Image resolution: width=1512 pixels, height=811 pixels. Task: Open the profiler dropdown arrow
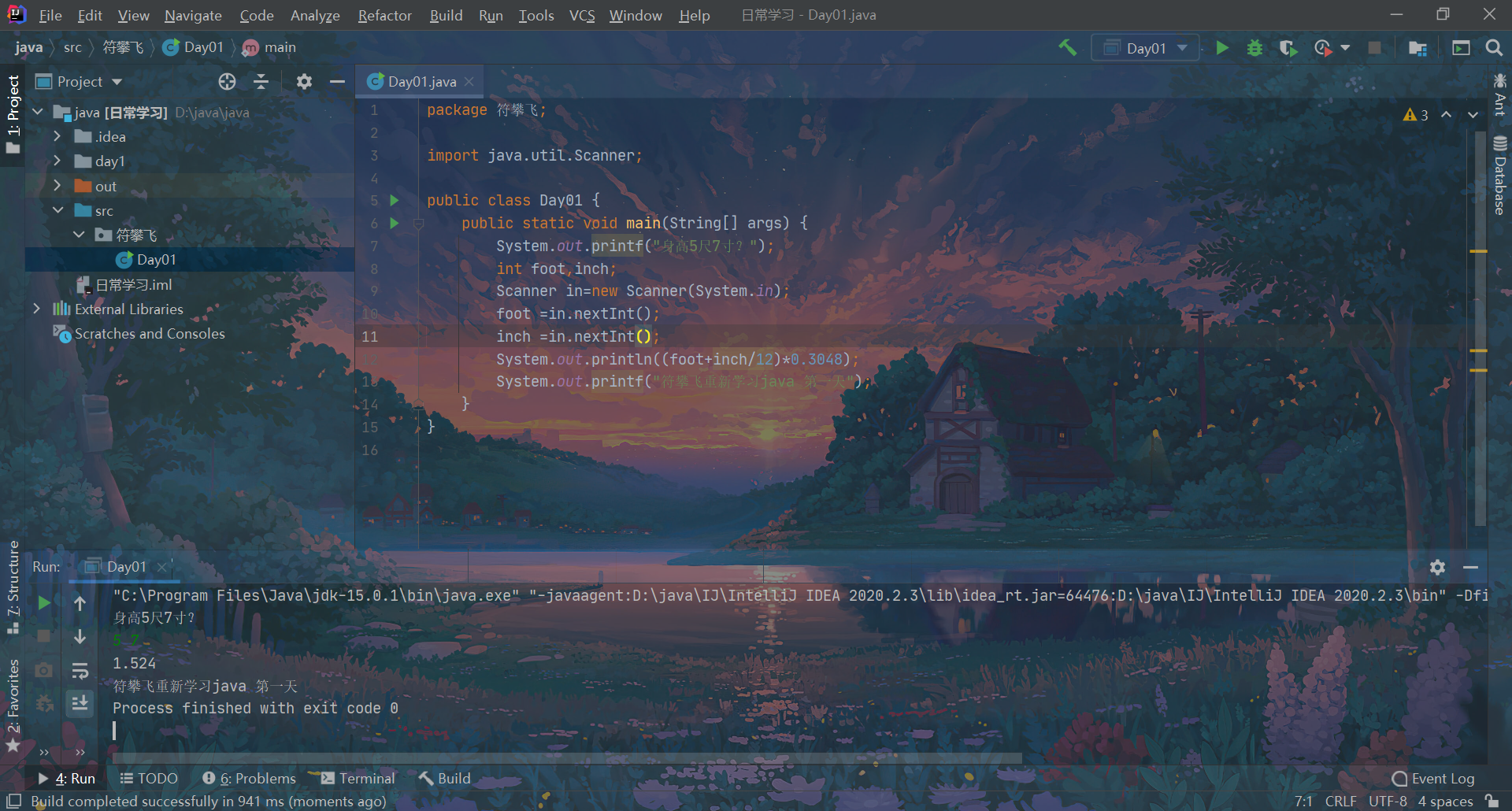pos(1345,48)
